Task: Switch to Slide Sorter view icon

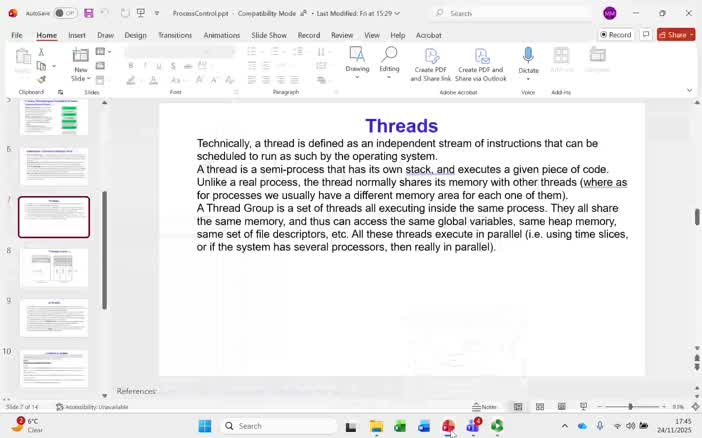Action: click(x=540, y=407)
